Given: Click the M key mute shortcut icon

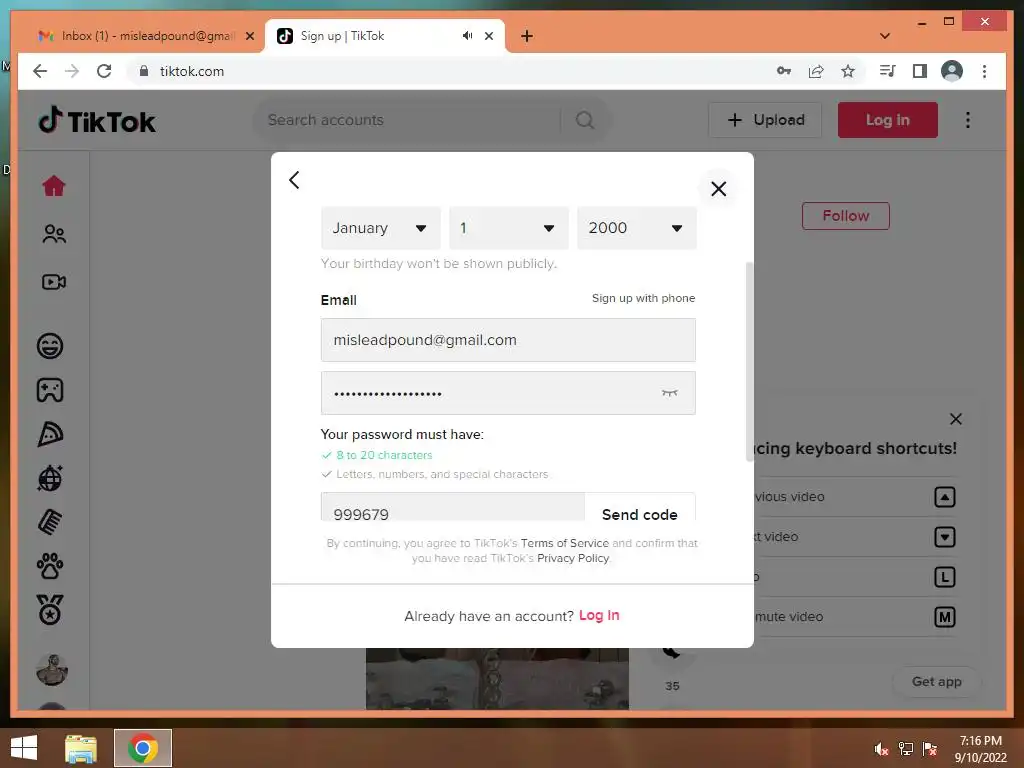Looking at the screenshot, I should (945, 617).
